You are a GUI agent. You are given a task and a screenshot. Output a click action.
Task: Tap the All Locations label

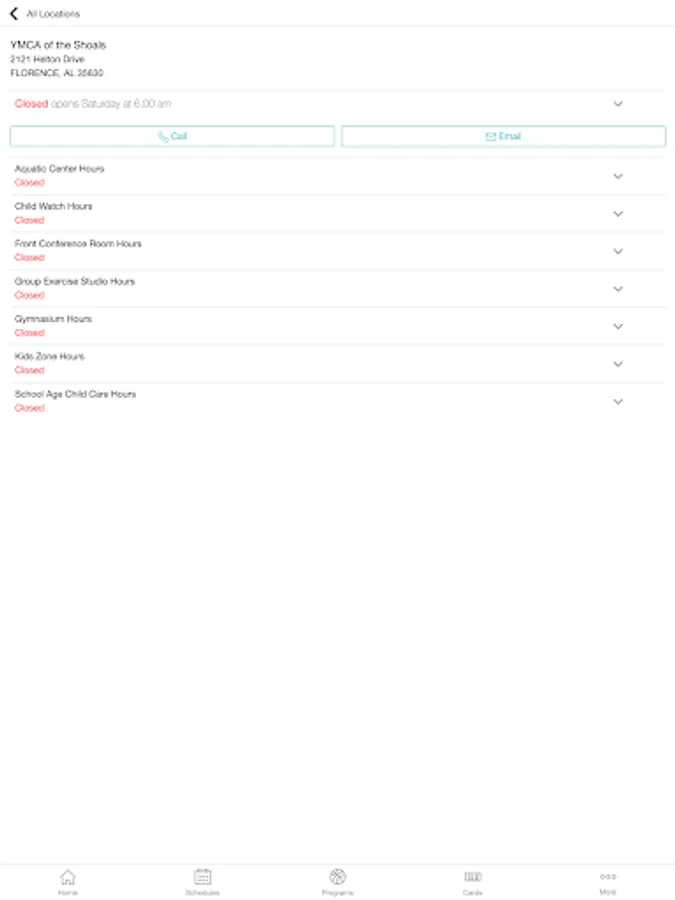coord(53,14)
